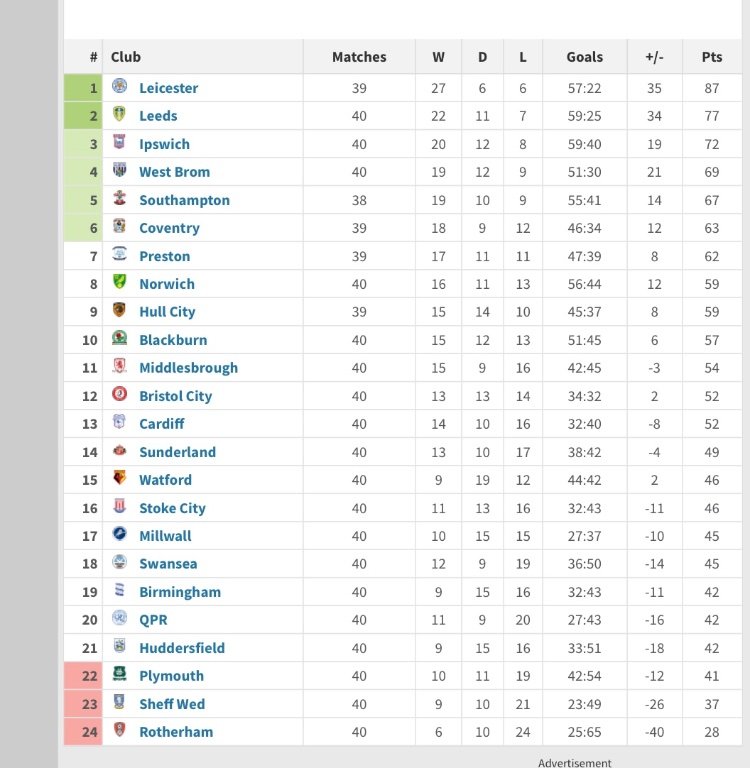
Task: Open the Sunderland club link
Action: tap(177, 452)
